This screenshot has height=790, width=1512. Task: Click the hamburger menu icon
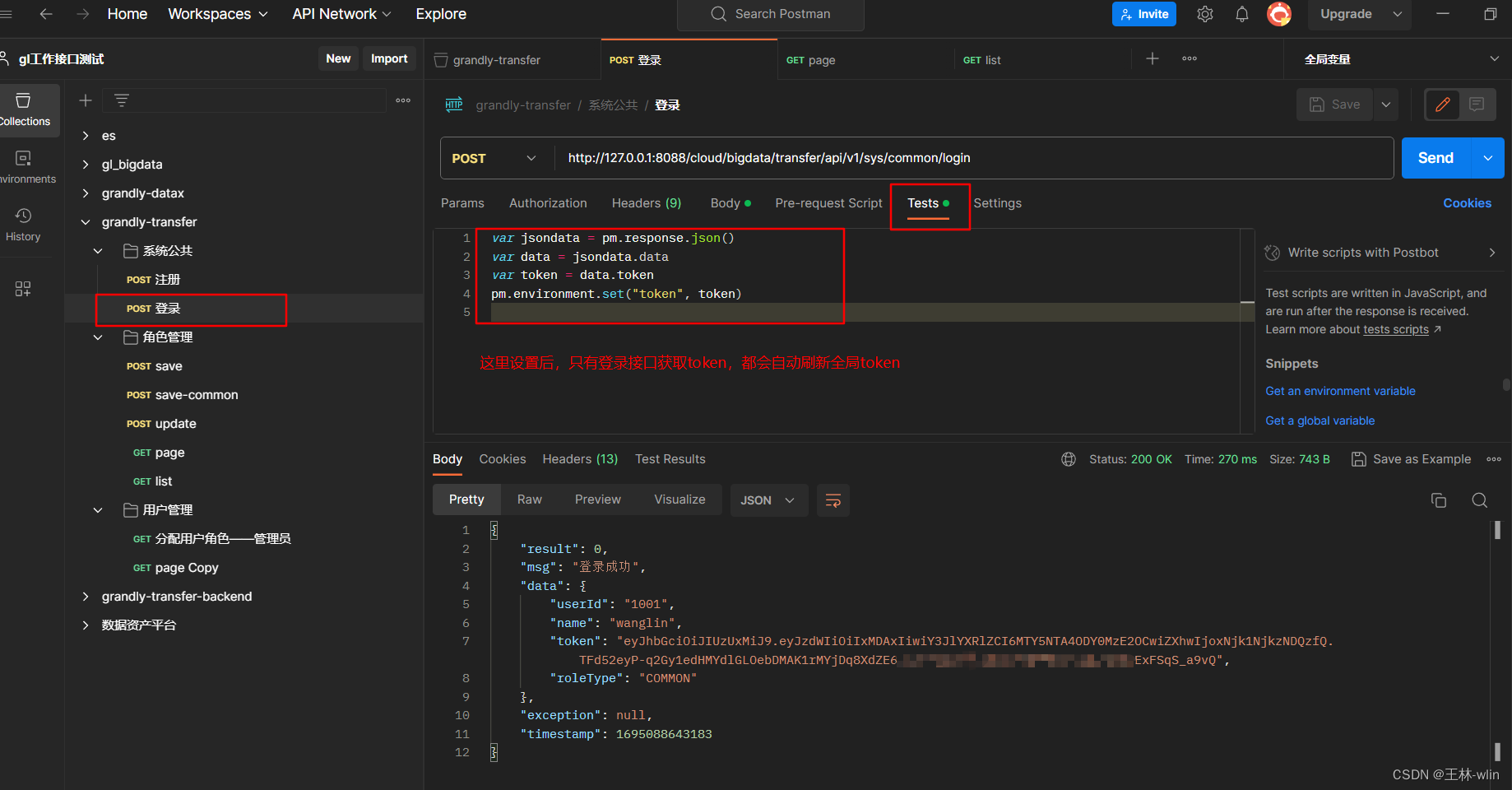(x=7, y=14)
